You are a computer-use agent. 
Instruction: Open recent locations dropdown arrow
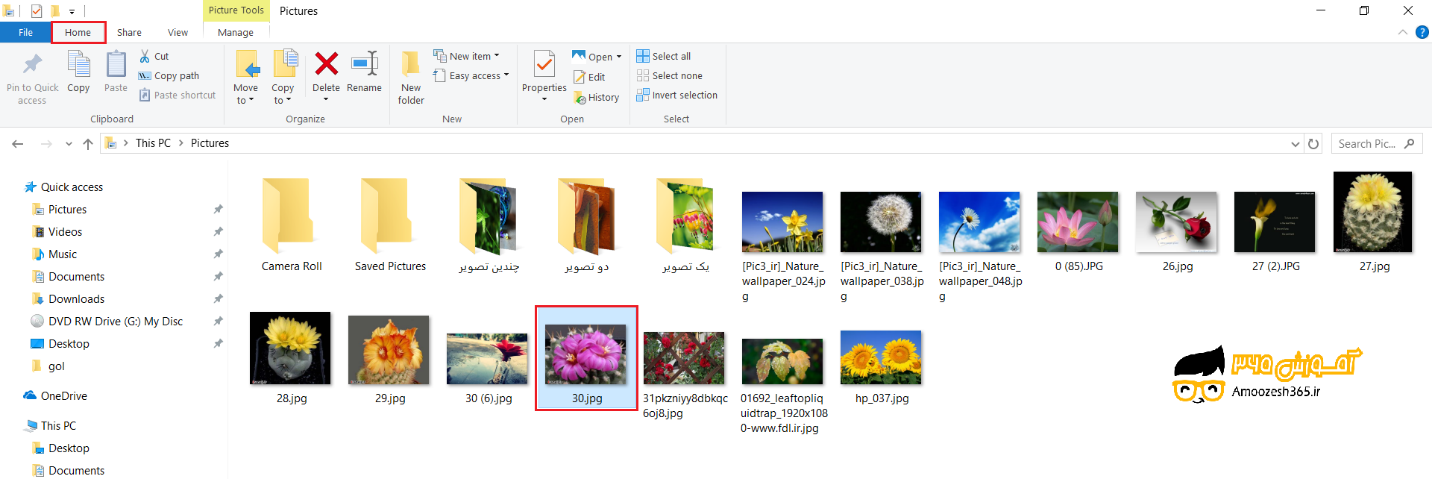coord(69,144)
